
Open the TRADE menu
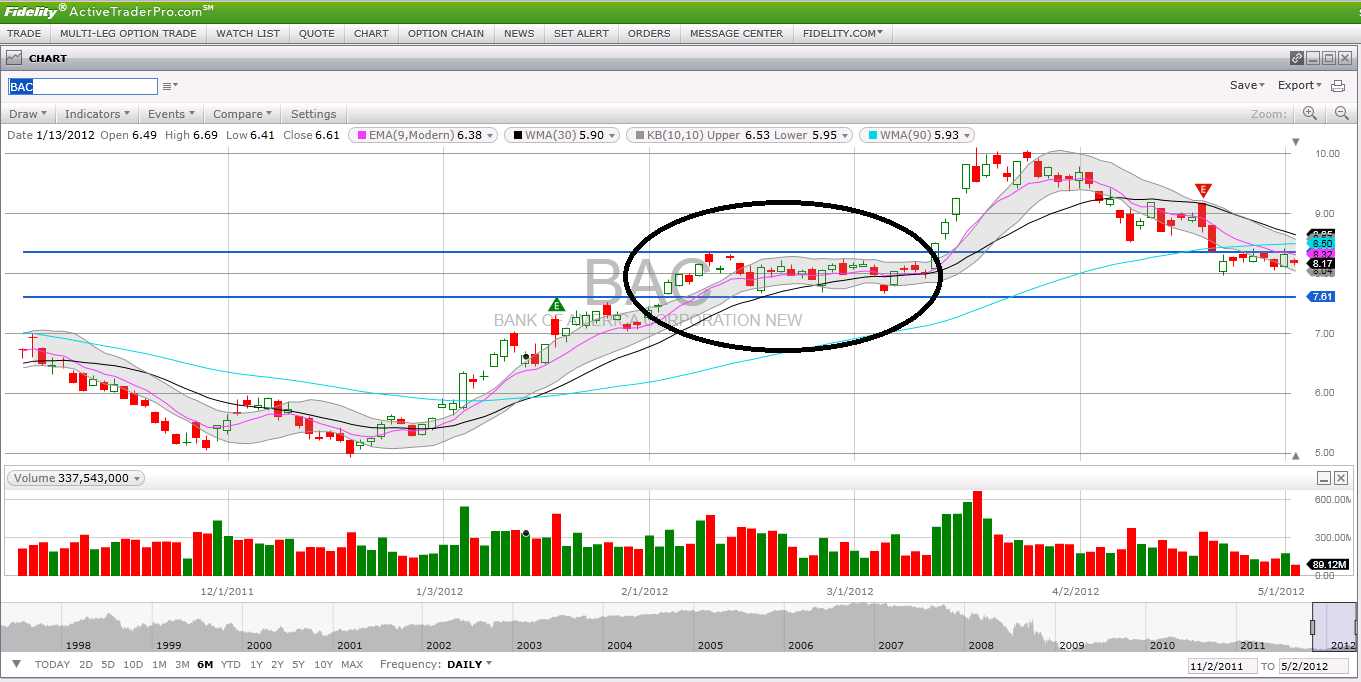pos(24,33)
